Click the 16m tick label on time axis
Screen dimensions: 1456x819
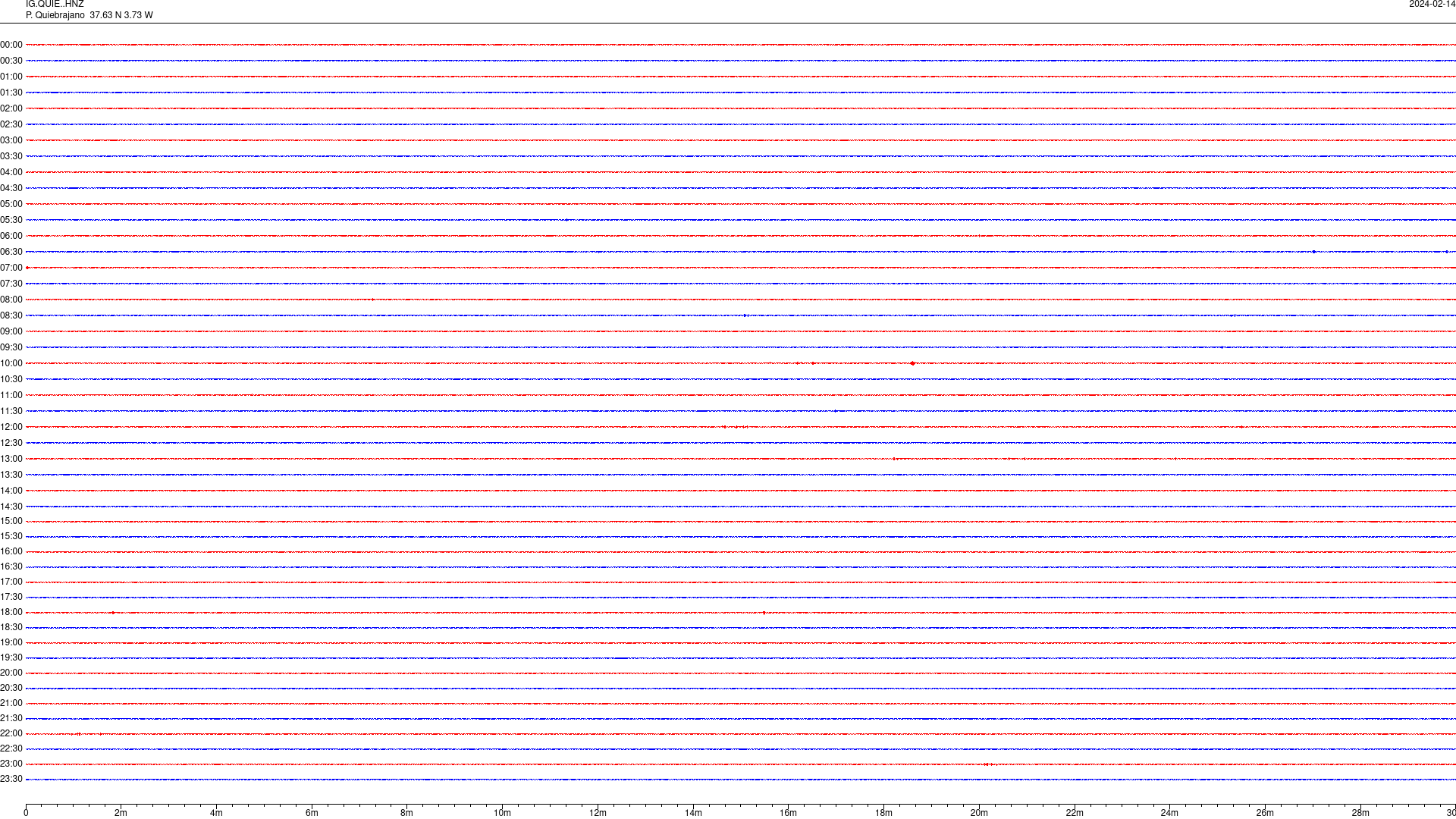point(788,813)
